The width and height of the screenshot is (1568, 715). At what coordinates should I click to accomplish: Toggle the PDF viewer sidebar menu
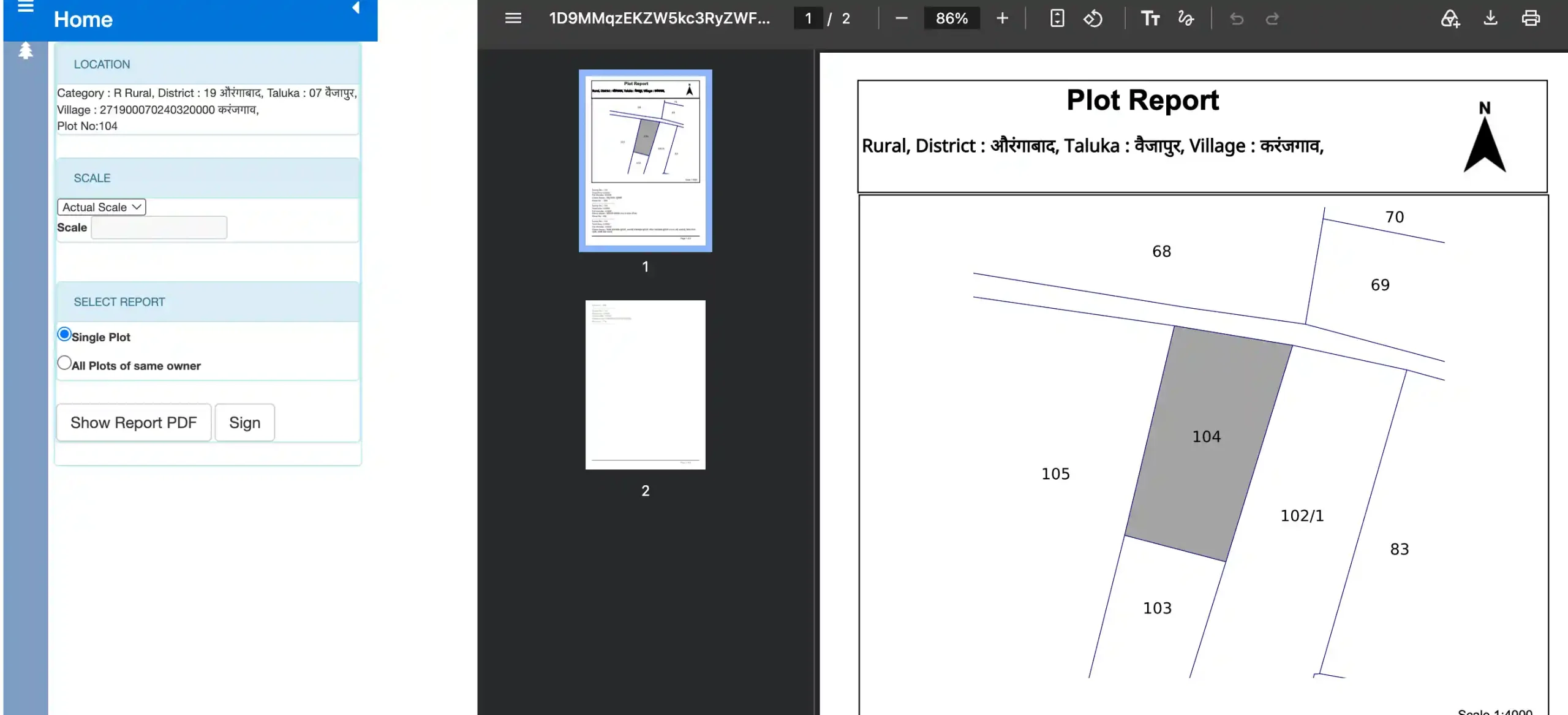pyautogui.click(x=513, y=18)
